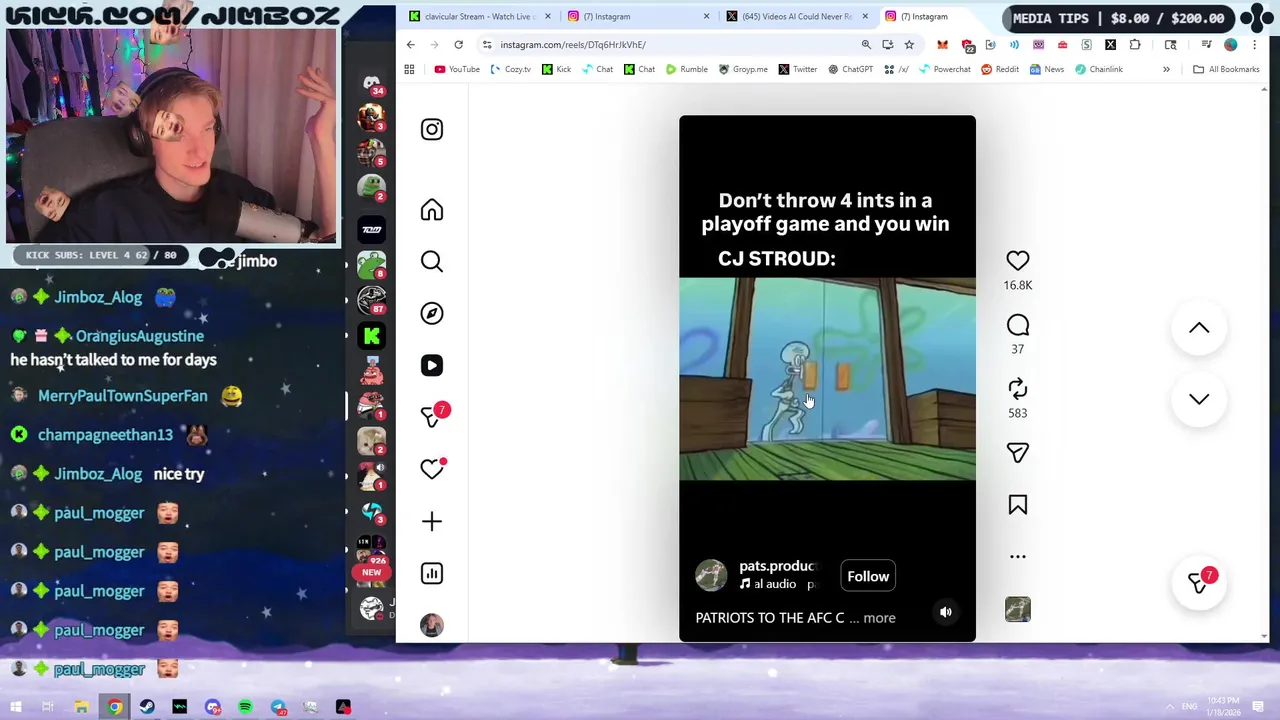This screenshot has height=720, width=1280.
Task: Click pats.productions profile avatar
Action: click(x=711, y=575)
